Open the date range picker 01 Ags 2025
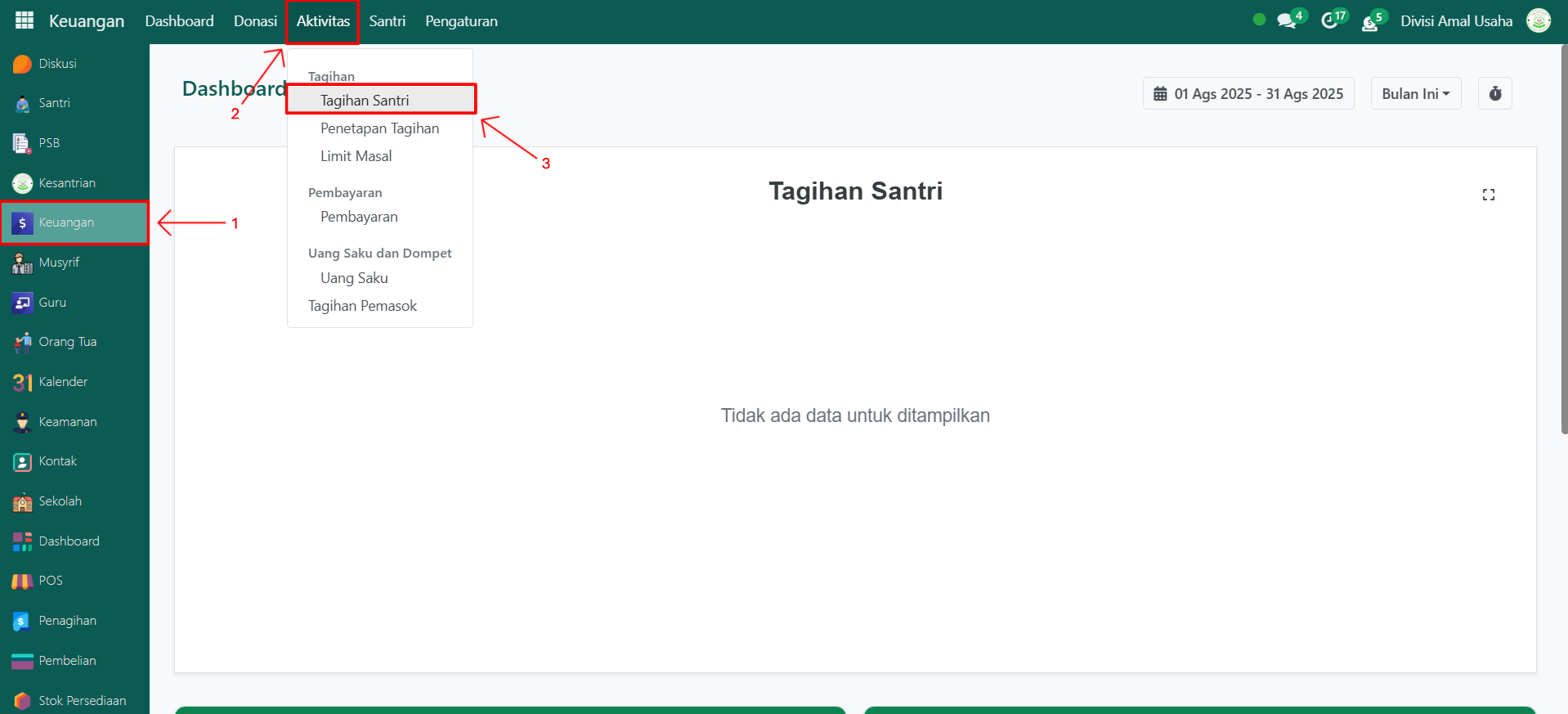 point(1248,94)
